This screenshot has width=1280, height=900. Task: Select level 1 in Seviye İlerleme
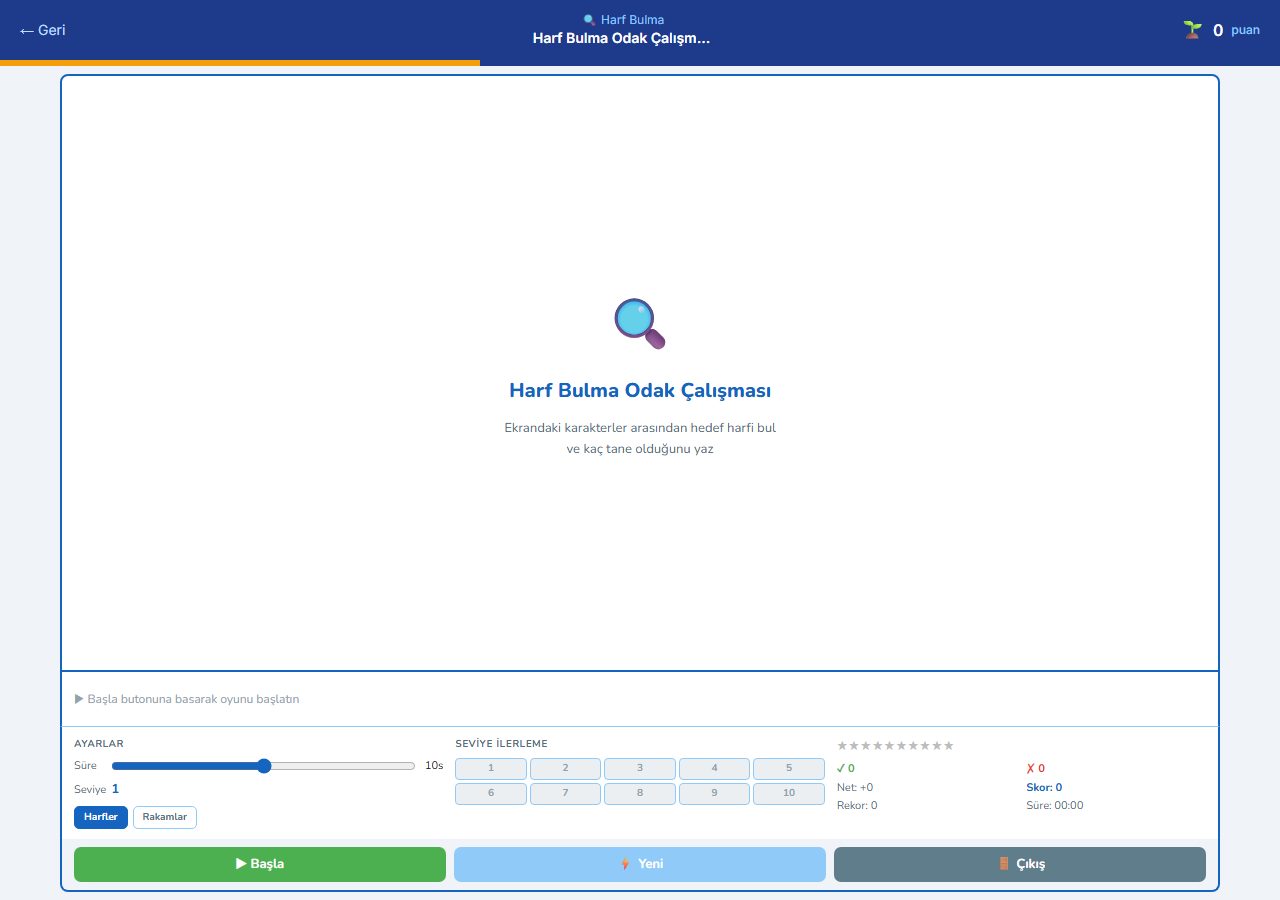point(491,768)
